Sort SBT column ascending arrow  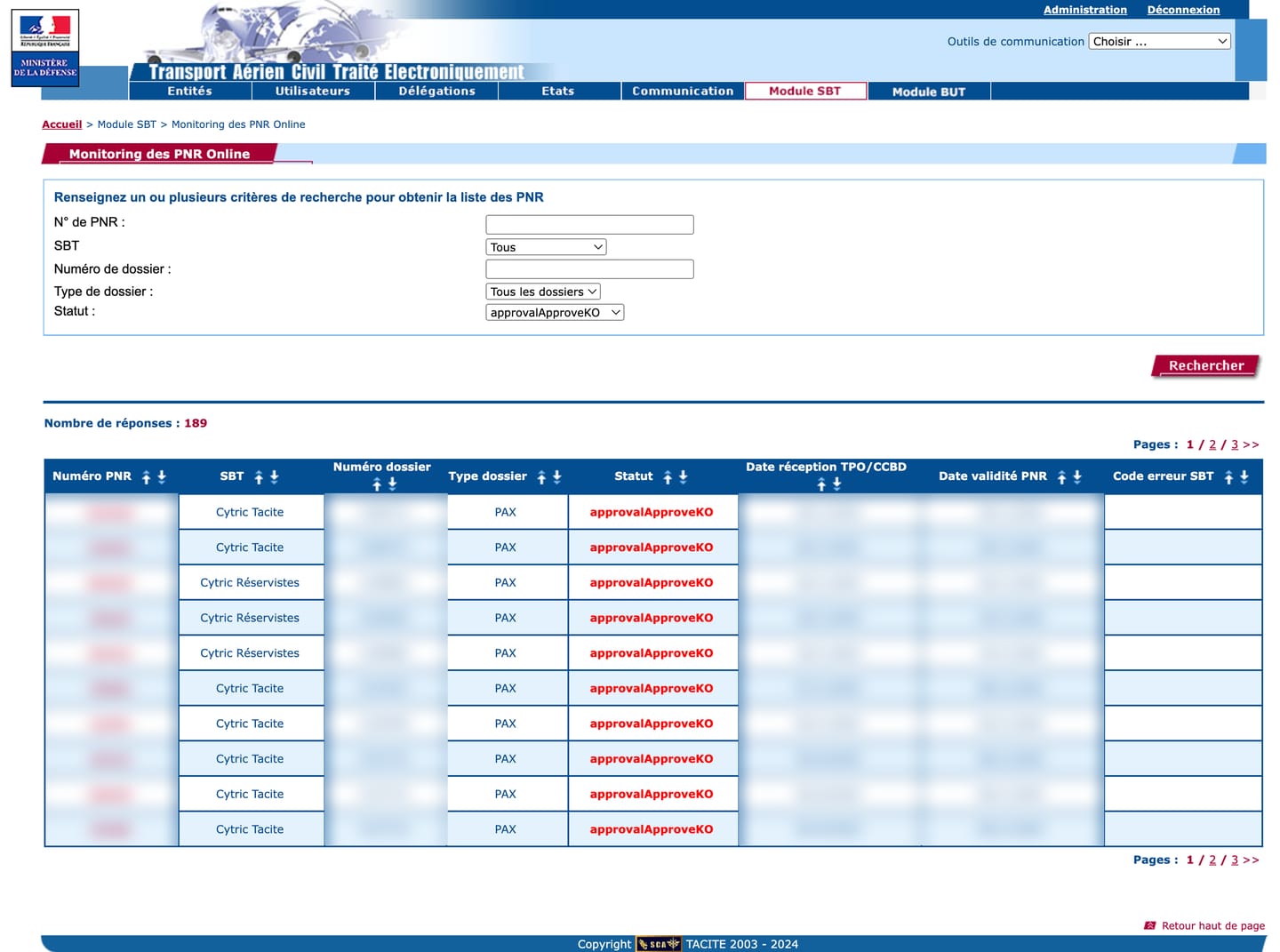tap(259, 477)
